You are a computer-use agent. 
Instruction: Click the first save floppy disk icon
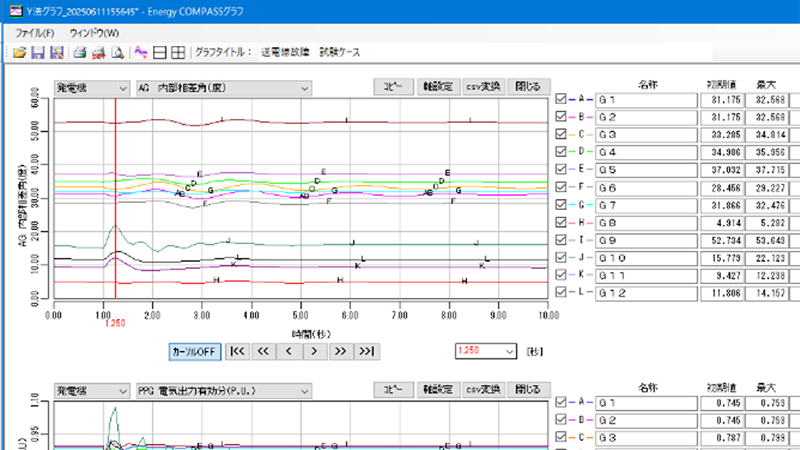click(x=37, y=52)
